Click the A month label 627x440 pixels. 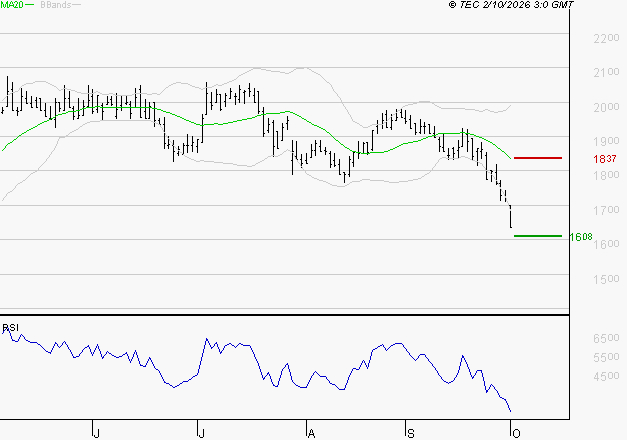click(x=312, y=433)
